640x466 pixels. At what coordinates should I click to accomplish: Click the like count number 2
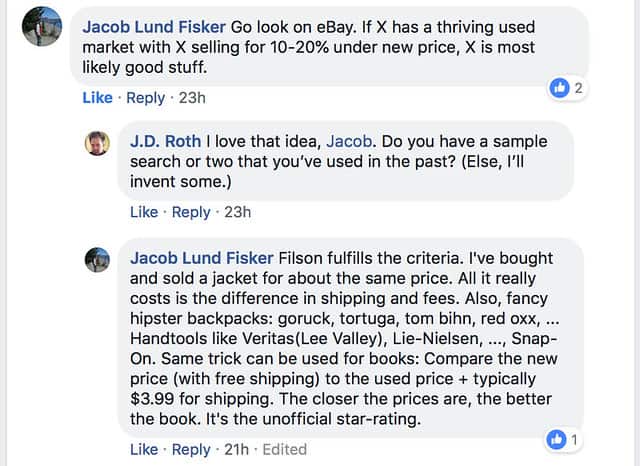click(578, 88)
